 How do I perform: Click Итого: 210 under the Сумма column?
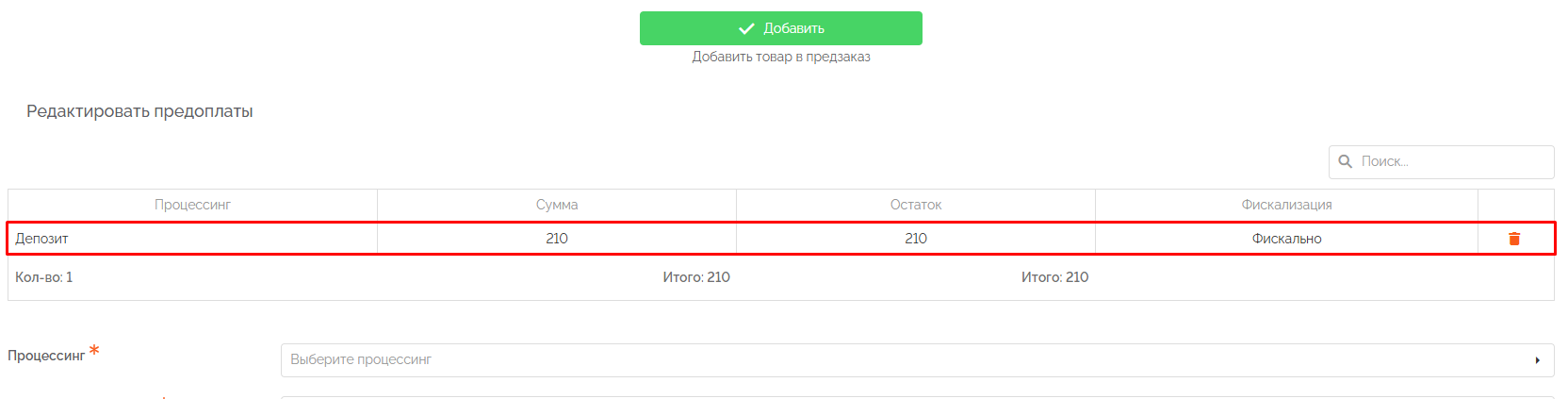tap(696, 277)
